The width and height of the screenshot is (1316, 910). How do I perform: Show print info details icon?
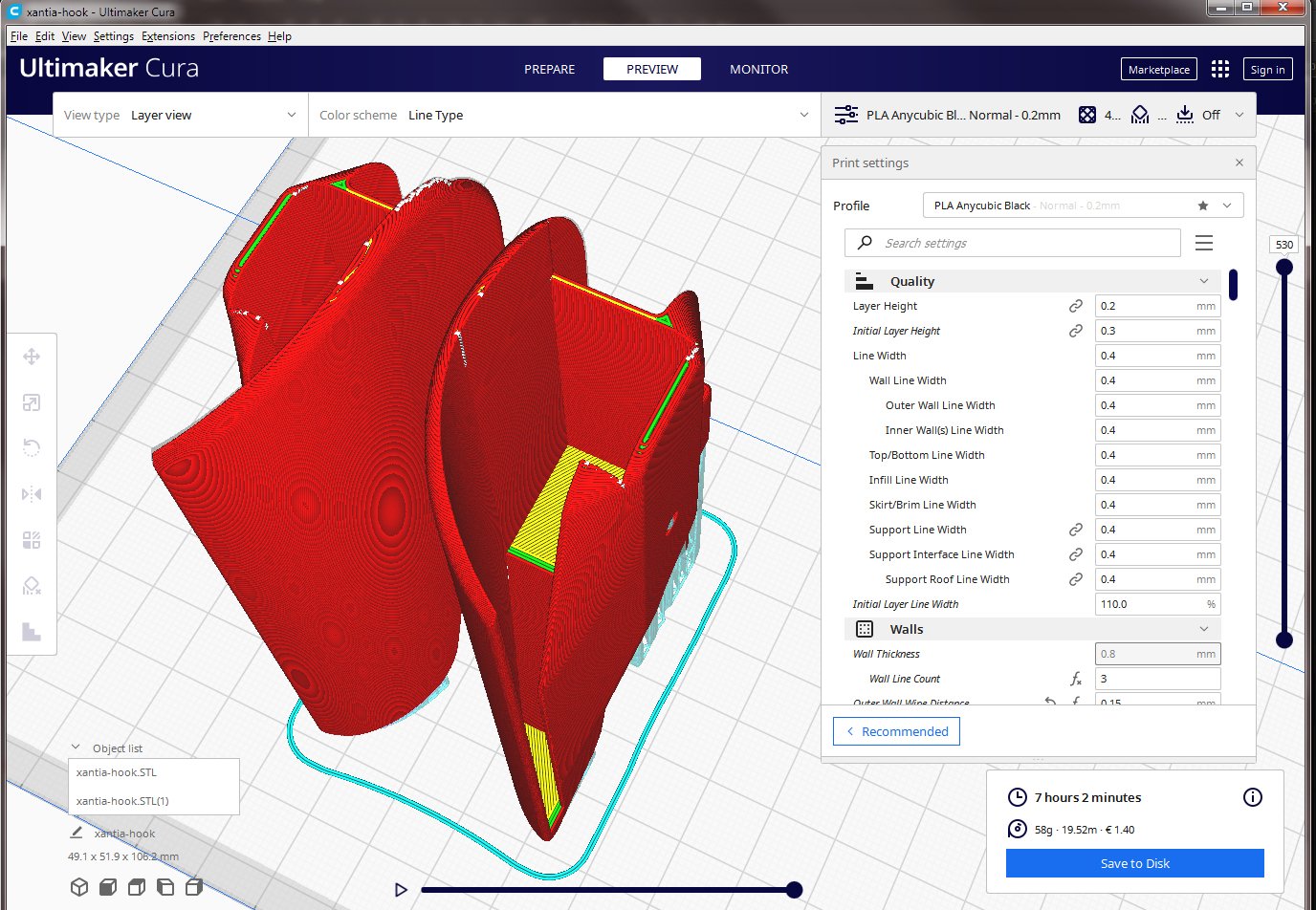pos(1253,797)
